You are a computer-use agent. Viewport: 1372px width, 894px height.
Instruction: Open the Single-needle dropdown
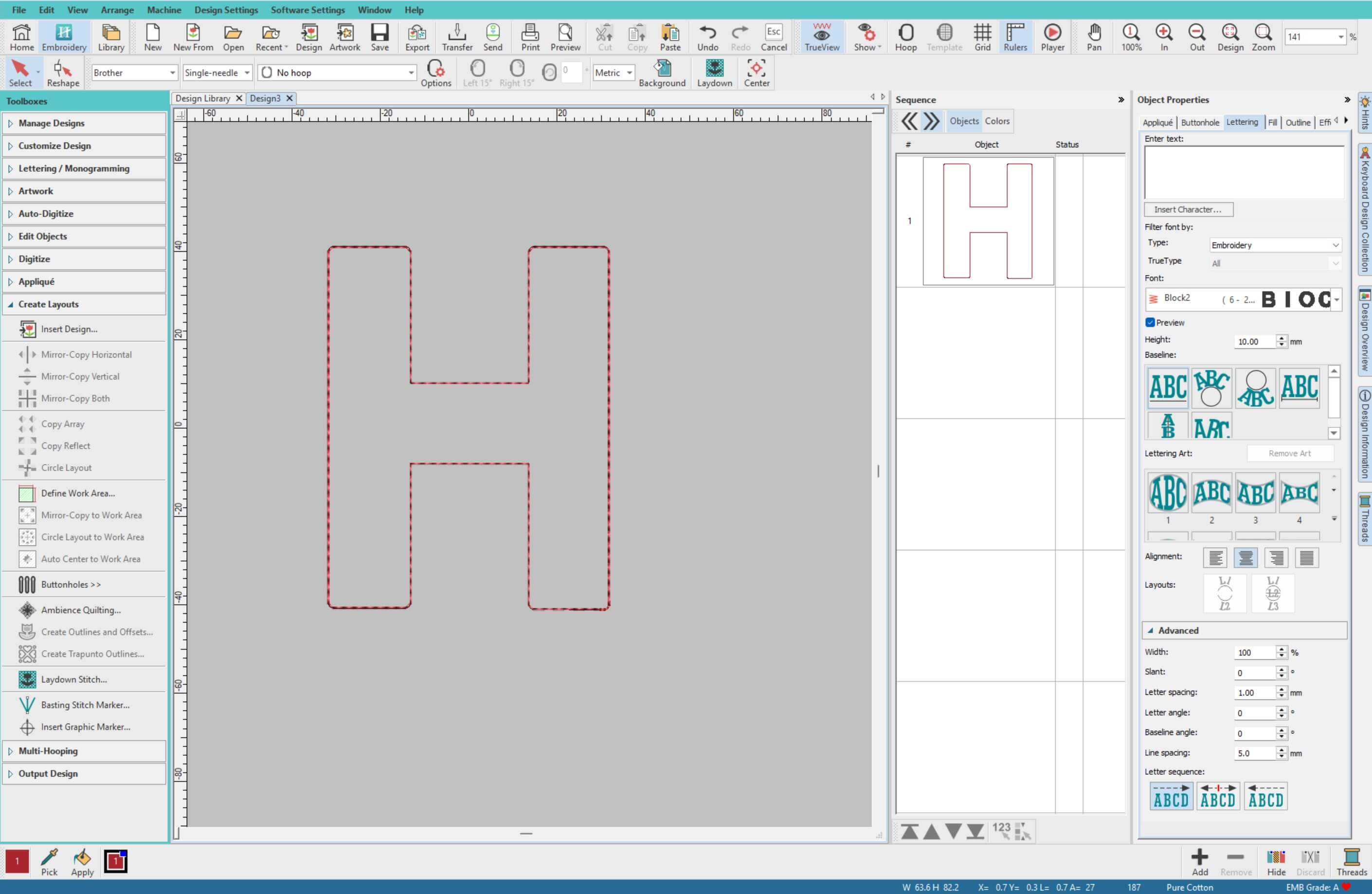tap(217, 73)
